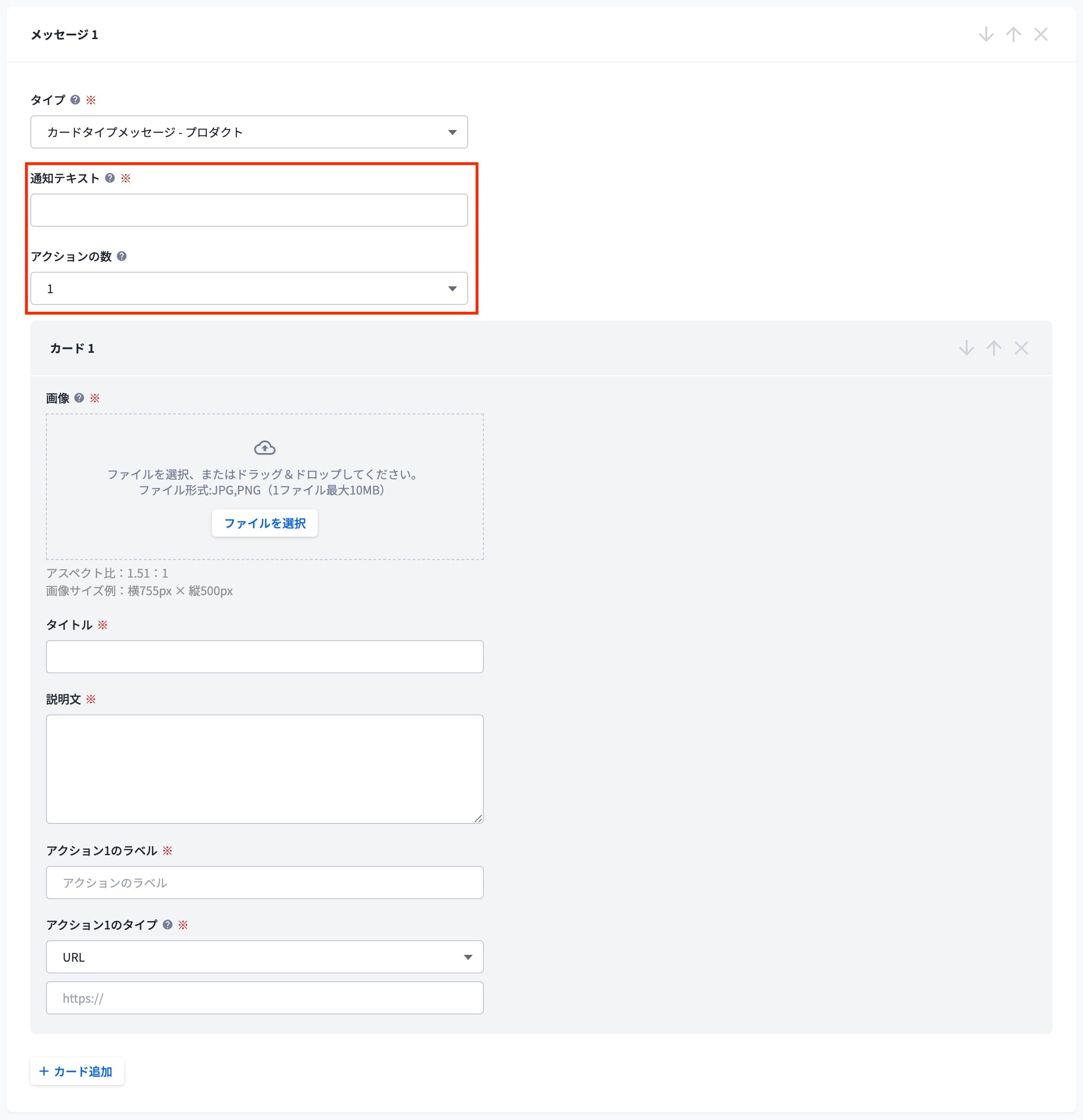
Task: Click help icon beside アクションの数 label
Action: point(122,256)
